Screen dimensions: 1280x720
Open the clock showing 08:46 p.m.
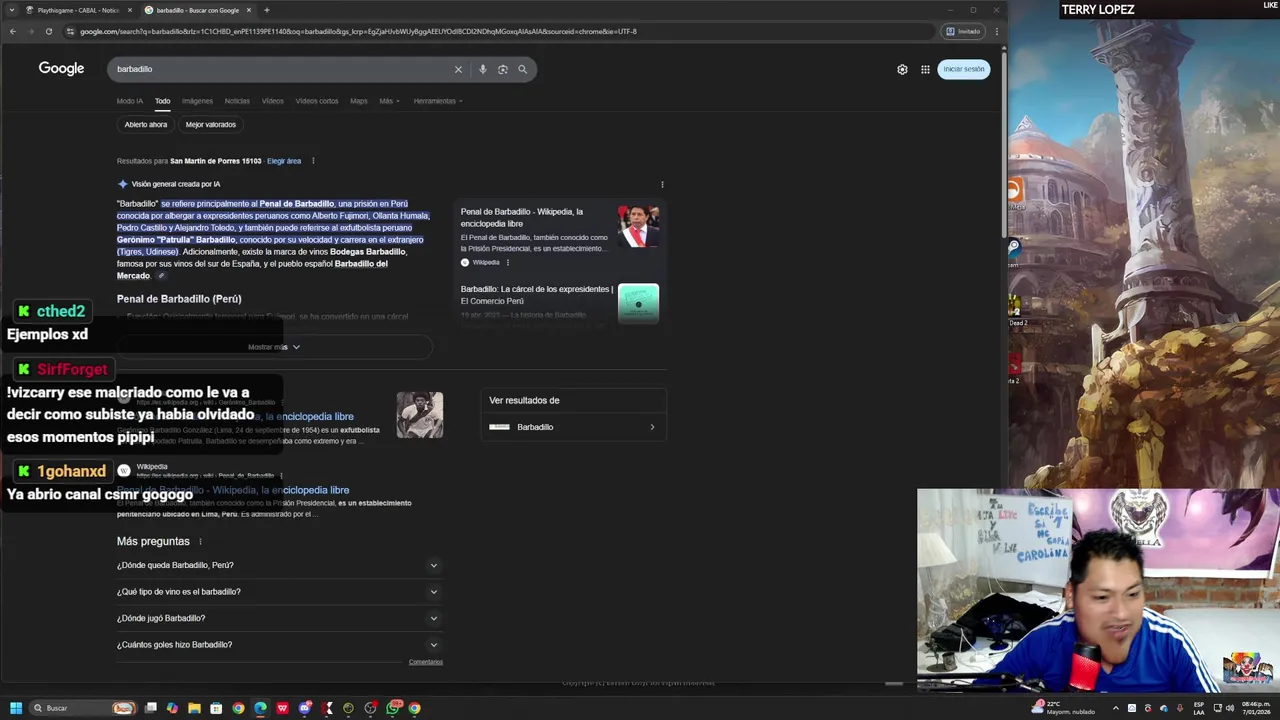point(1256,708)
